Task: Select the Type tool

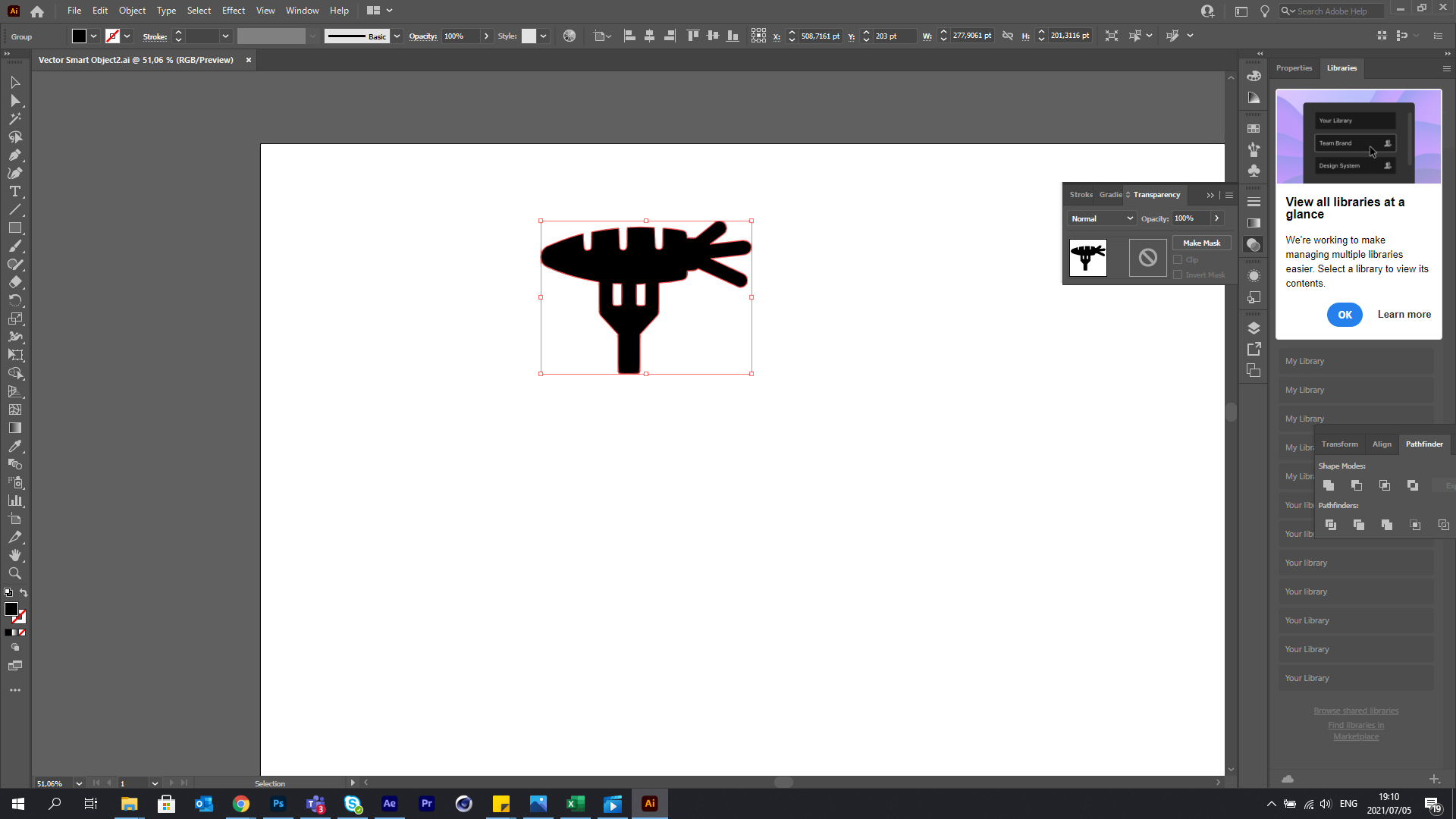Action: [14, 191]
